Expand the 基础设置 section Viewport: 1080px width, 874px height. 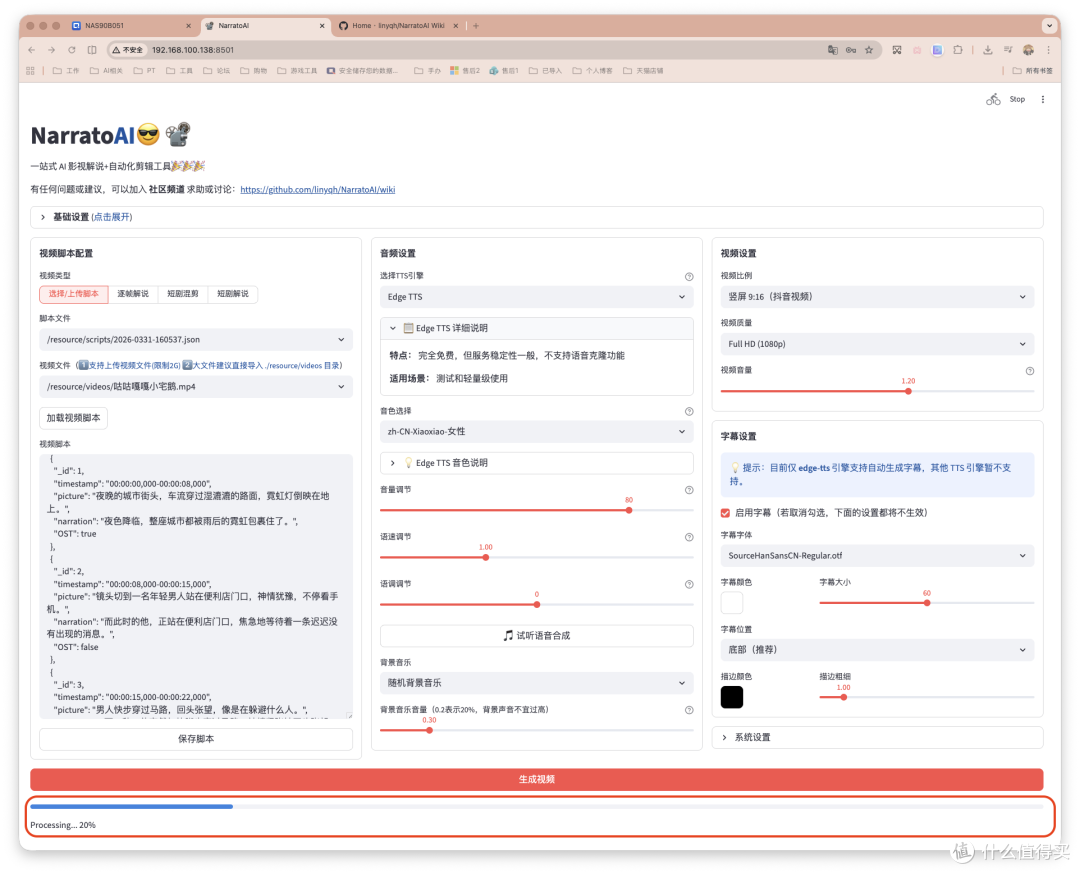click(537, 217)
